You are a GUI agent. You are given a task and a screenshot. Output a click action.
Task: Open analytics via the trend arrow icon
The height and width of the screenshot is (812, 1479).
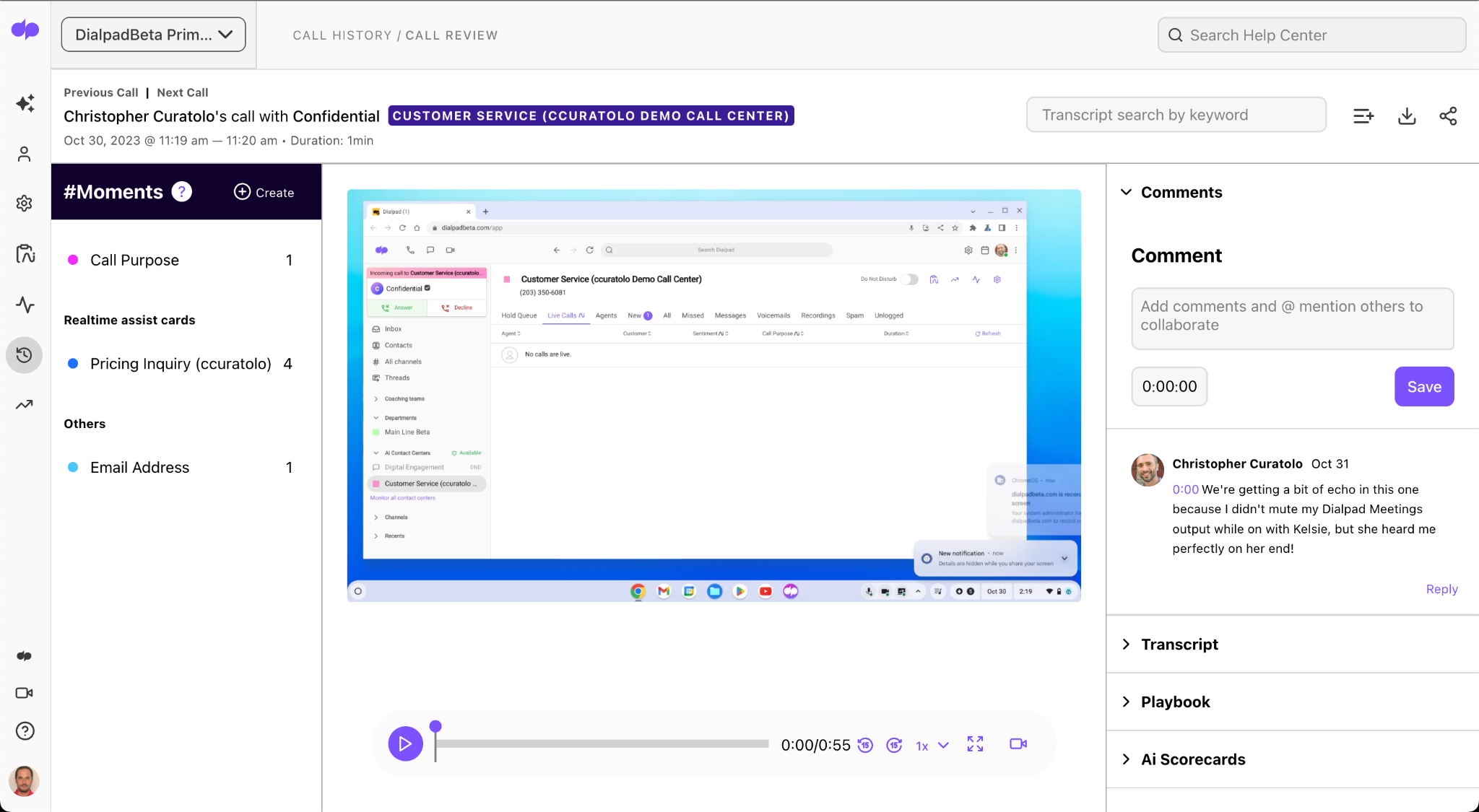[x=25, y=404]
